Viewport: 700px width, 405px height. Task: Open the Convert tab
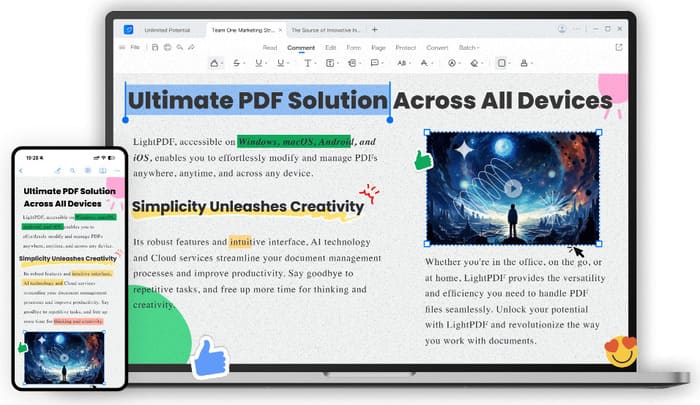[437, 48]
